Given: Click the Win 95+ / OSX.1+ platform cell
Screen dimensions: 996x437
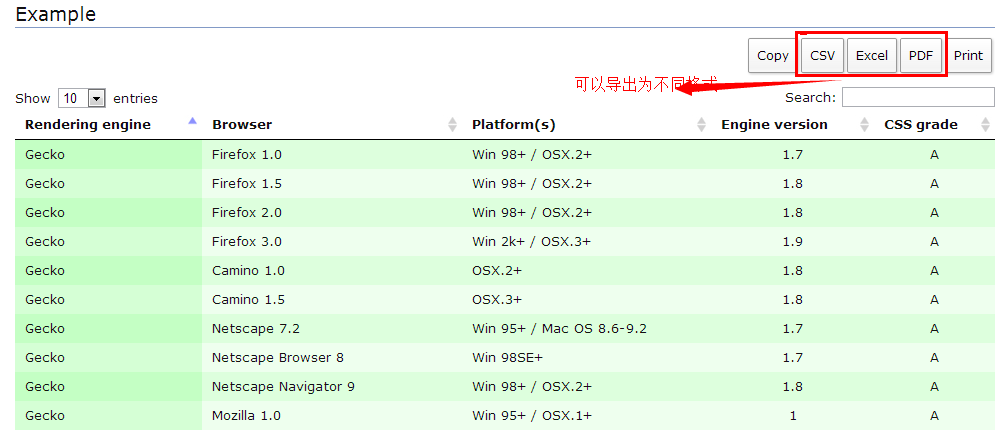Looking at the screenshot, I should click(586, 416).
